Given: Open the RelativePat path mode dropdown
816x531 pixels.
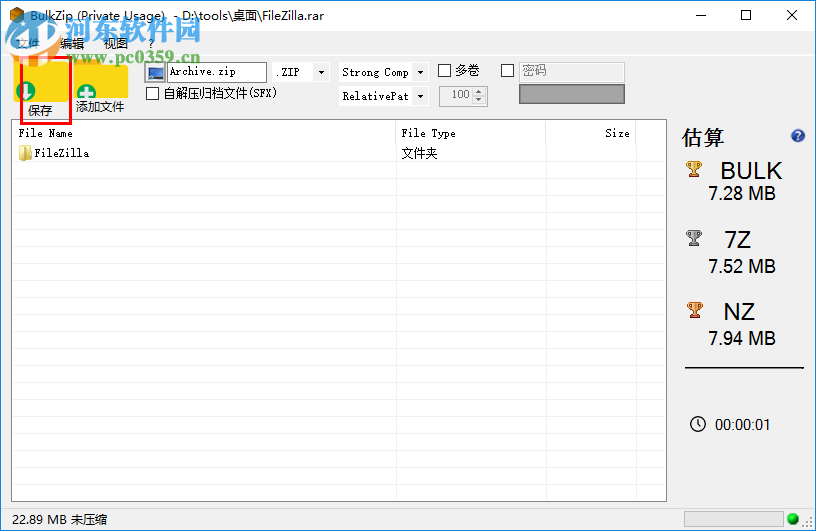Looking at the screenshot, I should (x=420, y=96).
